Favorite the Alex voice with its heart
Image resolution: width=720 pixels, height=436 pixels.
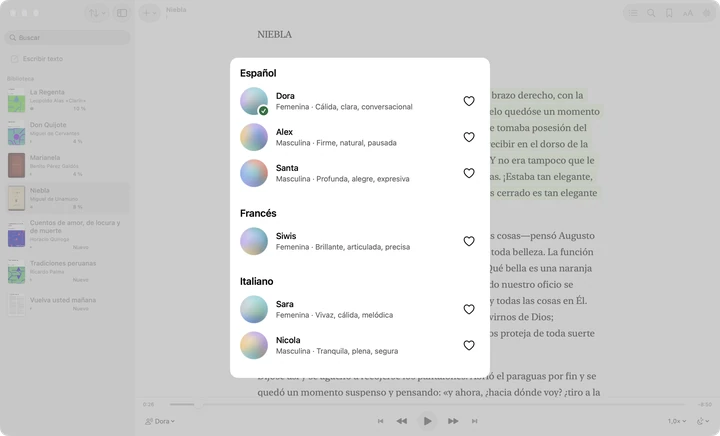click(468, 137)
